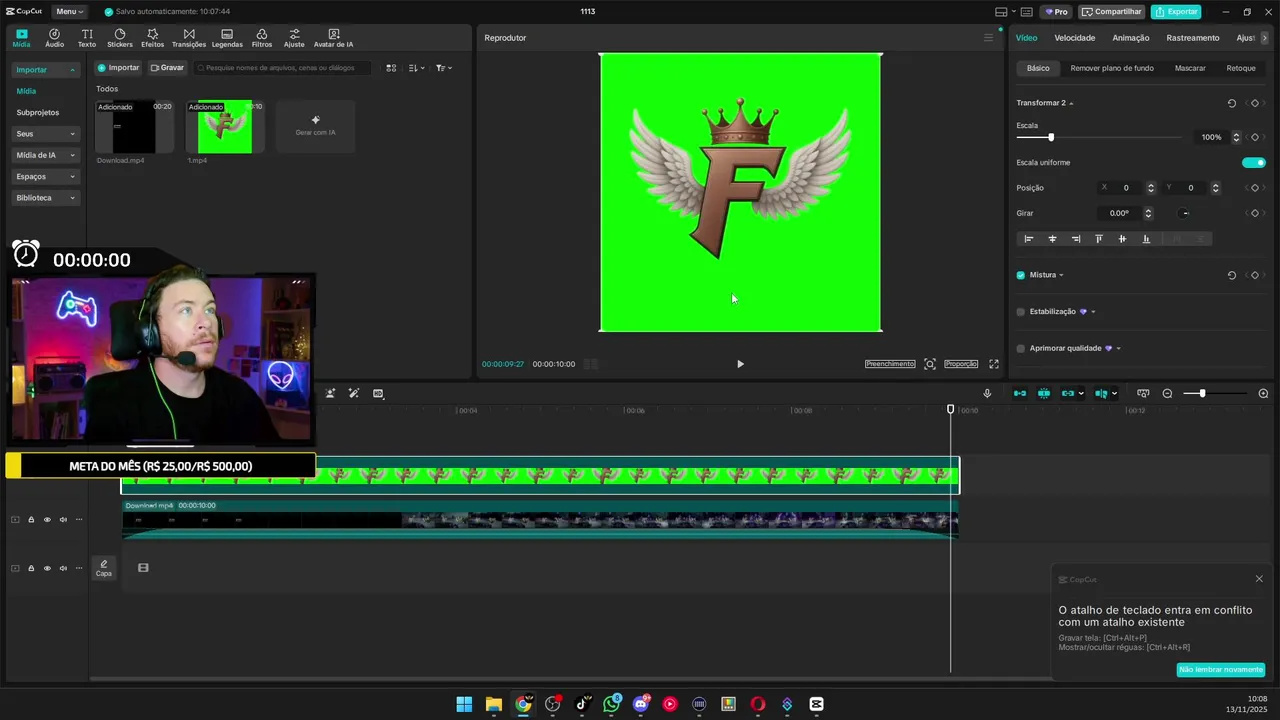Uncheck the Mistura checkbox

1021,275
